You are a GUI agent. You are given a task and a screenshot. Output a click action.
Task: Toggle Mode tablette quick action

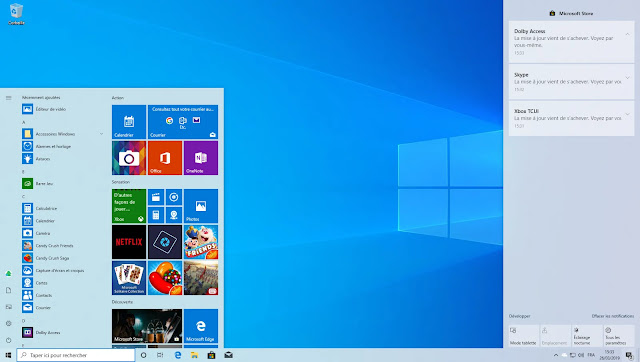(x=524, y=336)
